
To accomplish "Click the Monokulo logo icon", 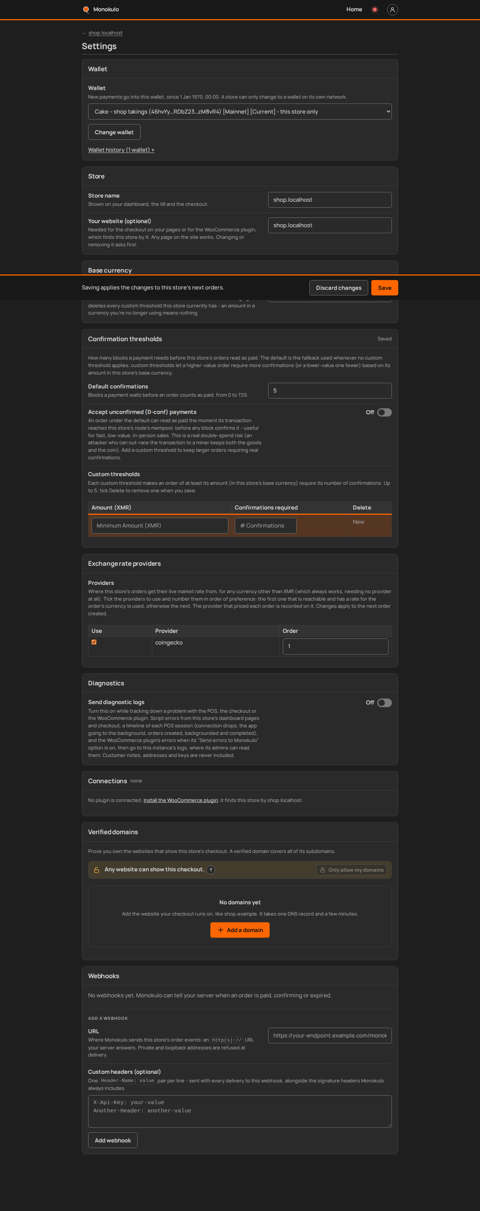I will point(86,9).
